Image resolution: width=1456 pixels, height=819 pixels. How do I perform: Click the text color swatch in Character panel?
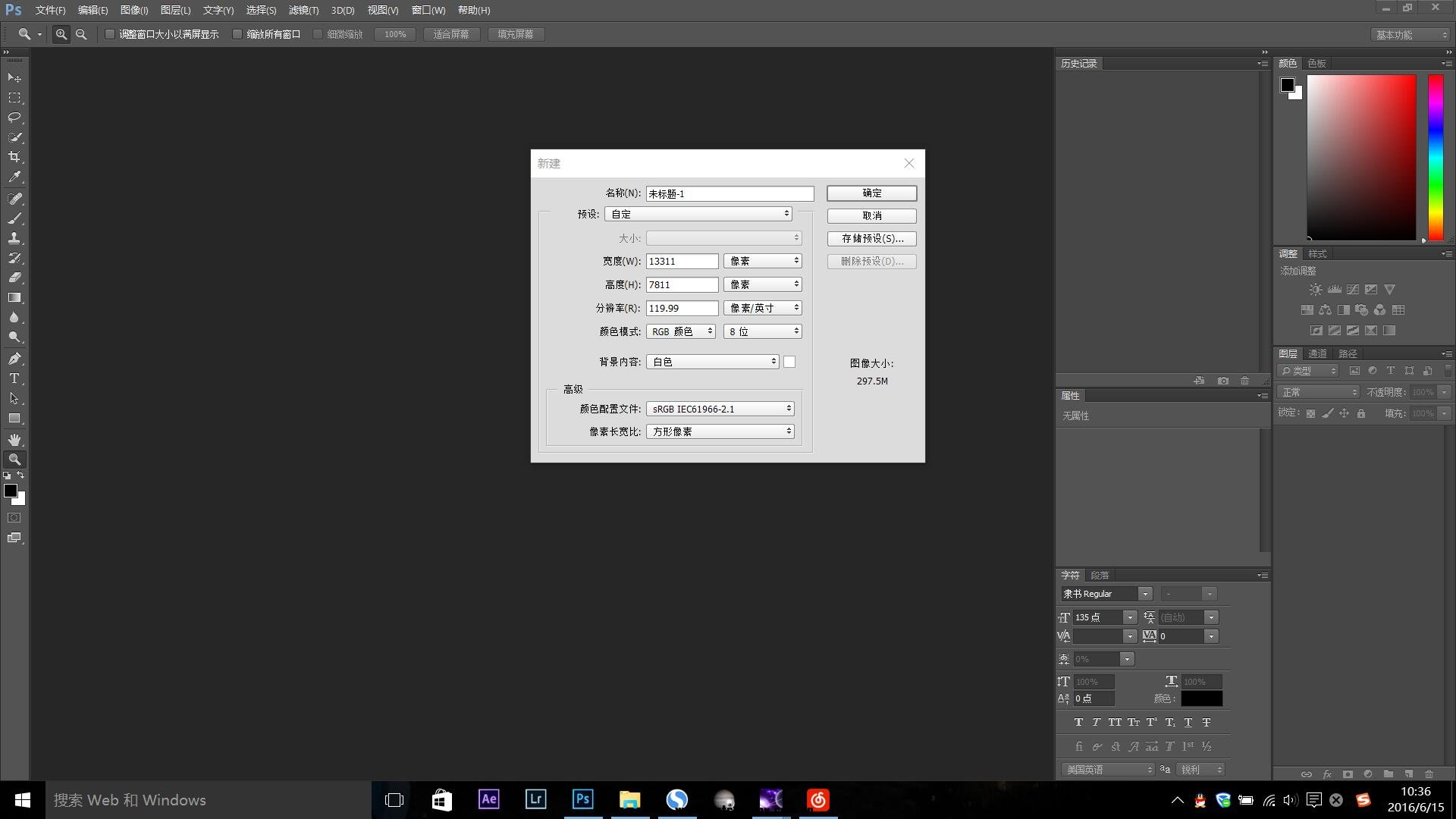(x=1201, y=698)
